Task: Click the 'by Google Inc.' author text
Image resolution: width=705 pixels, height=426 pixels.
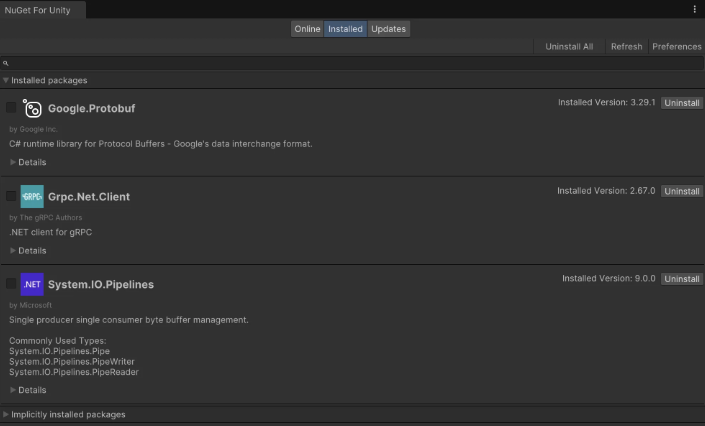Action: point(33,129)
